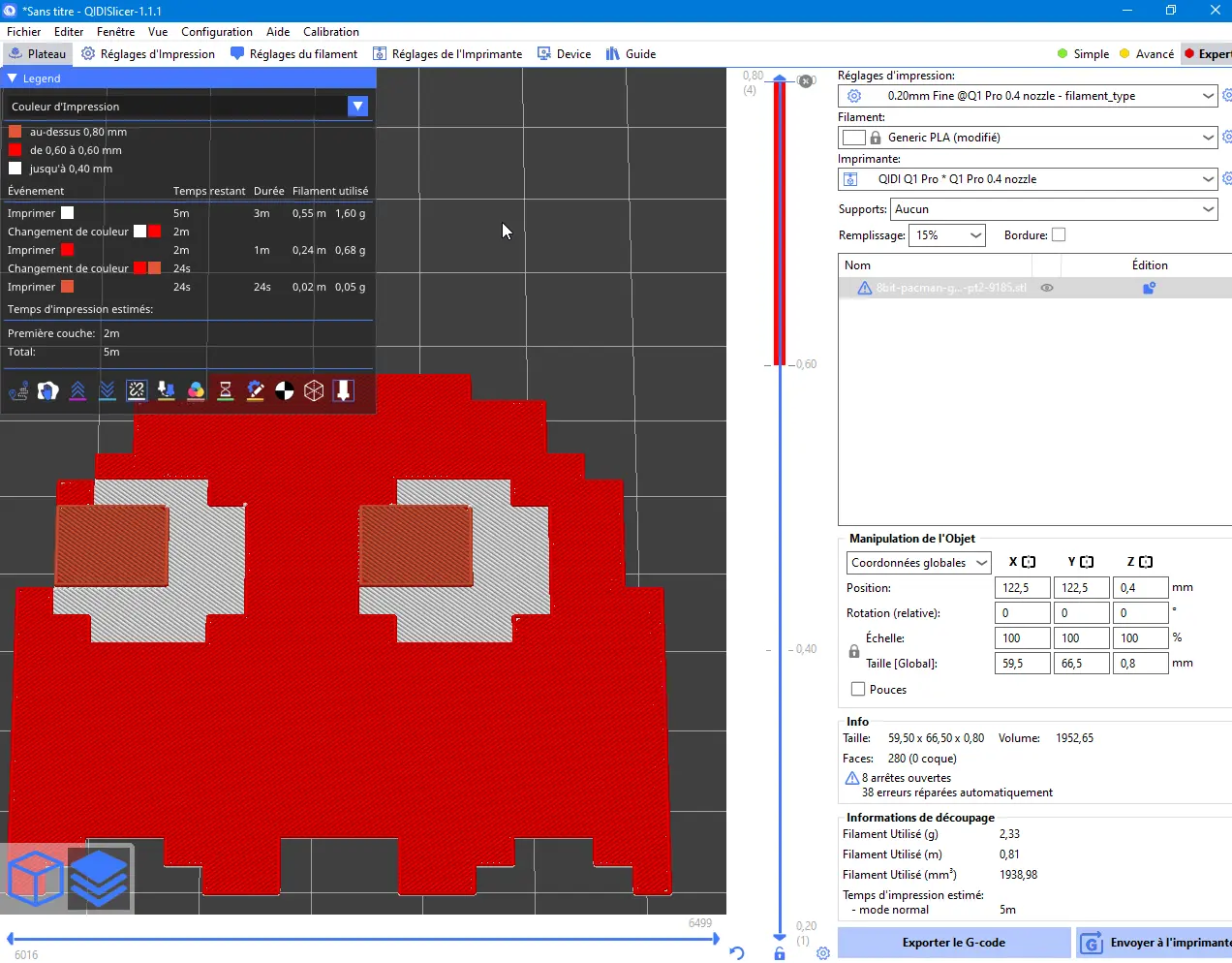
Task: Mirror object along the X axis
Action: pyautogui.click(x=1029, y=562)
